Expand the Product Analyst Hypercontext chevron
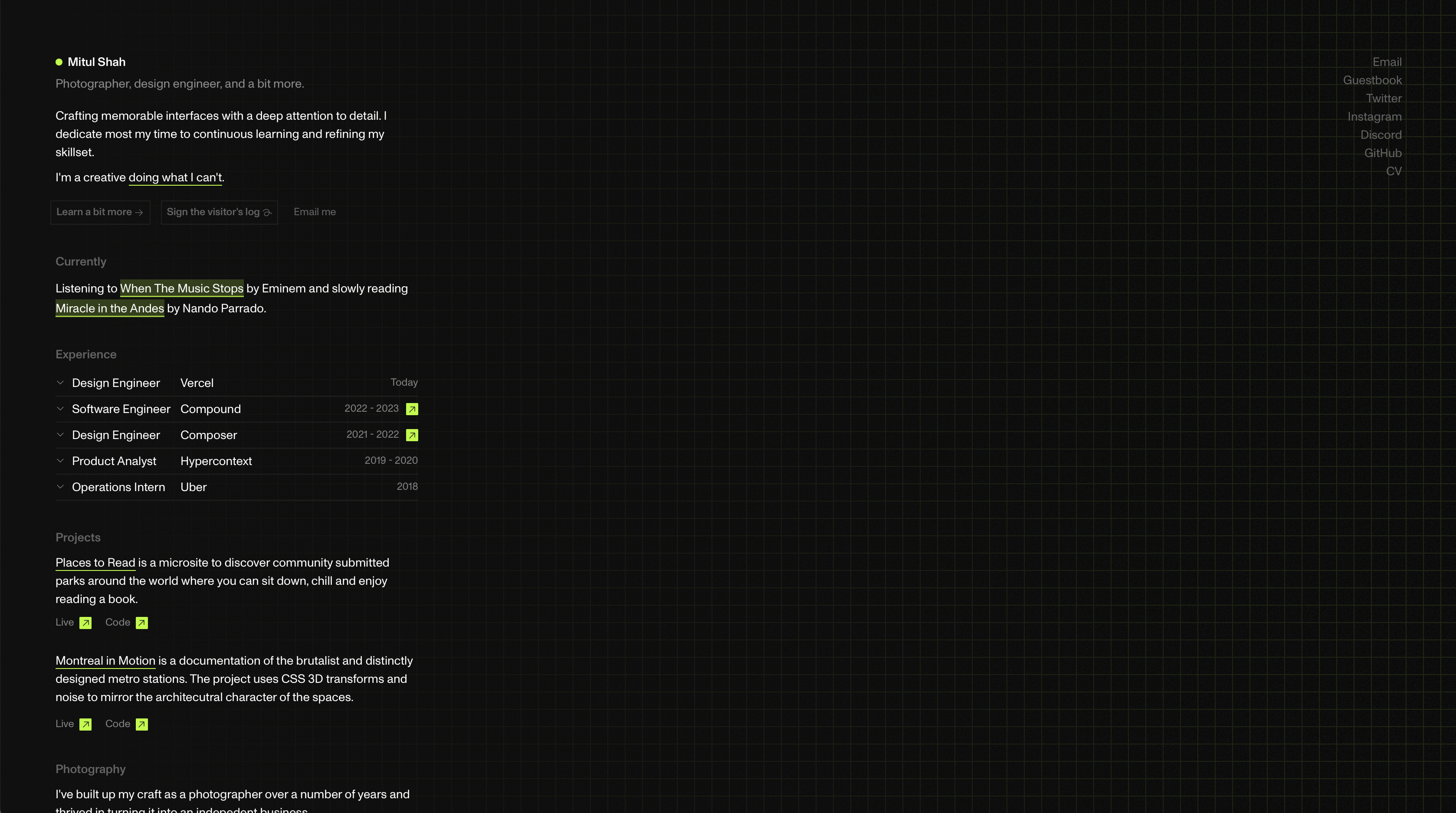The width and height of the screenshot is (1456, 813). click(60, 461)
